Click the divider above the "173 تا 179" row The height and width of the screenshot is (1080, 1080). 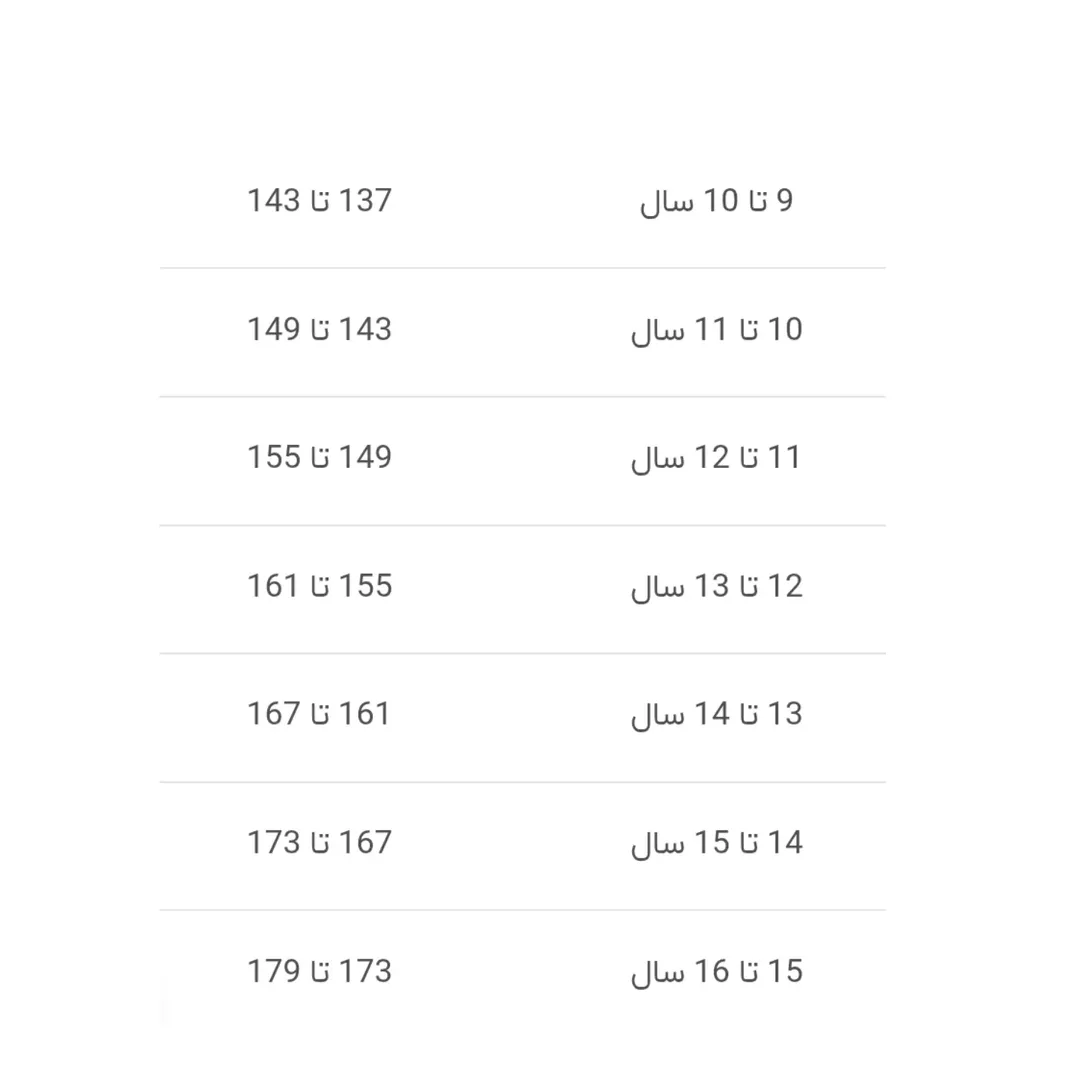tap(522, 910)
